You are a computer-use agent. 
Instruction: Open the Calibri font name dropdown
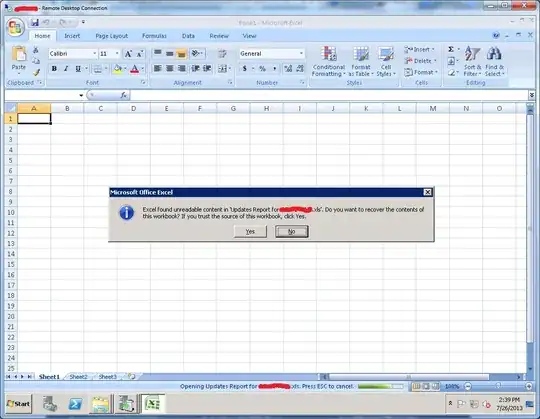pyautogui.click(x=94, y=54)
